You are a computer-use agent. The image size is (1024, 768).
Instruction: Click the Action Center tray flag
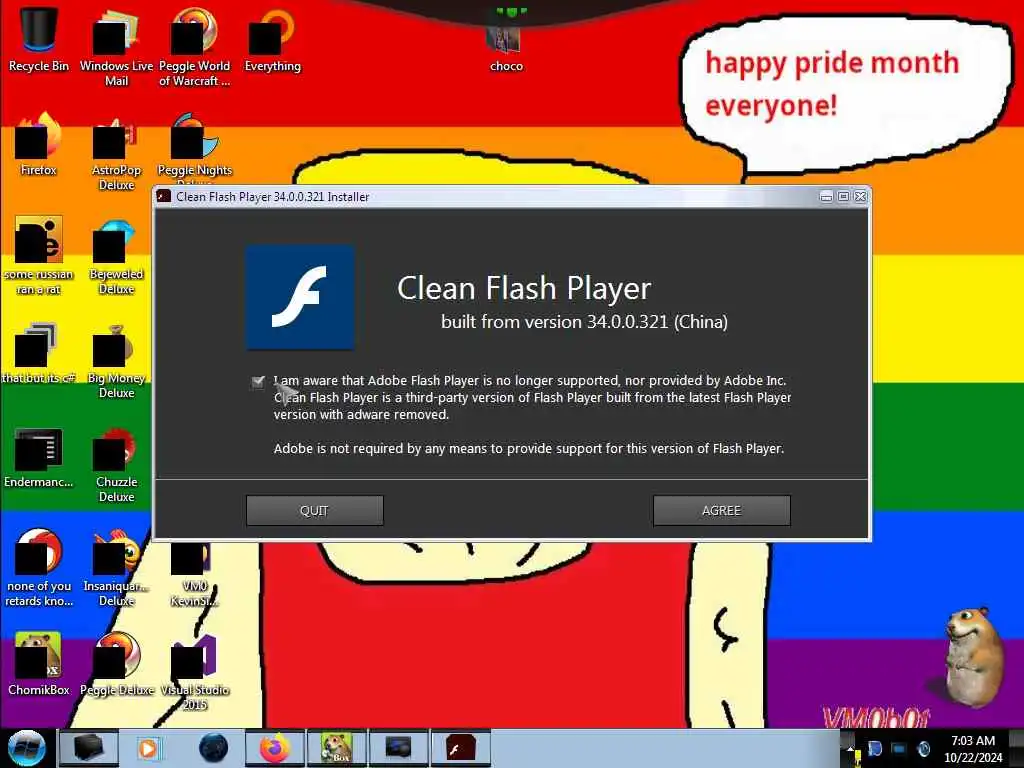pyautogui.click(x=875, y=749)
